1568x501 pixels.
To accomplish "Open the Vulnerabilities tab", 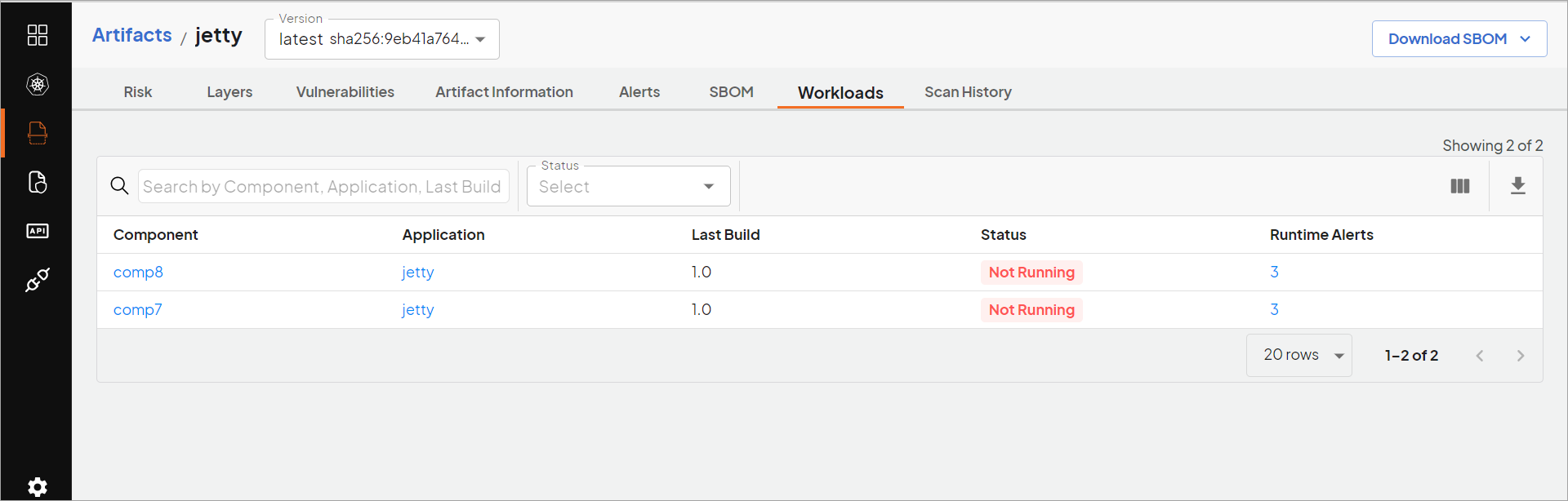I will tap(345, 92).
